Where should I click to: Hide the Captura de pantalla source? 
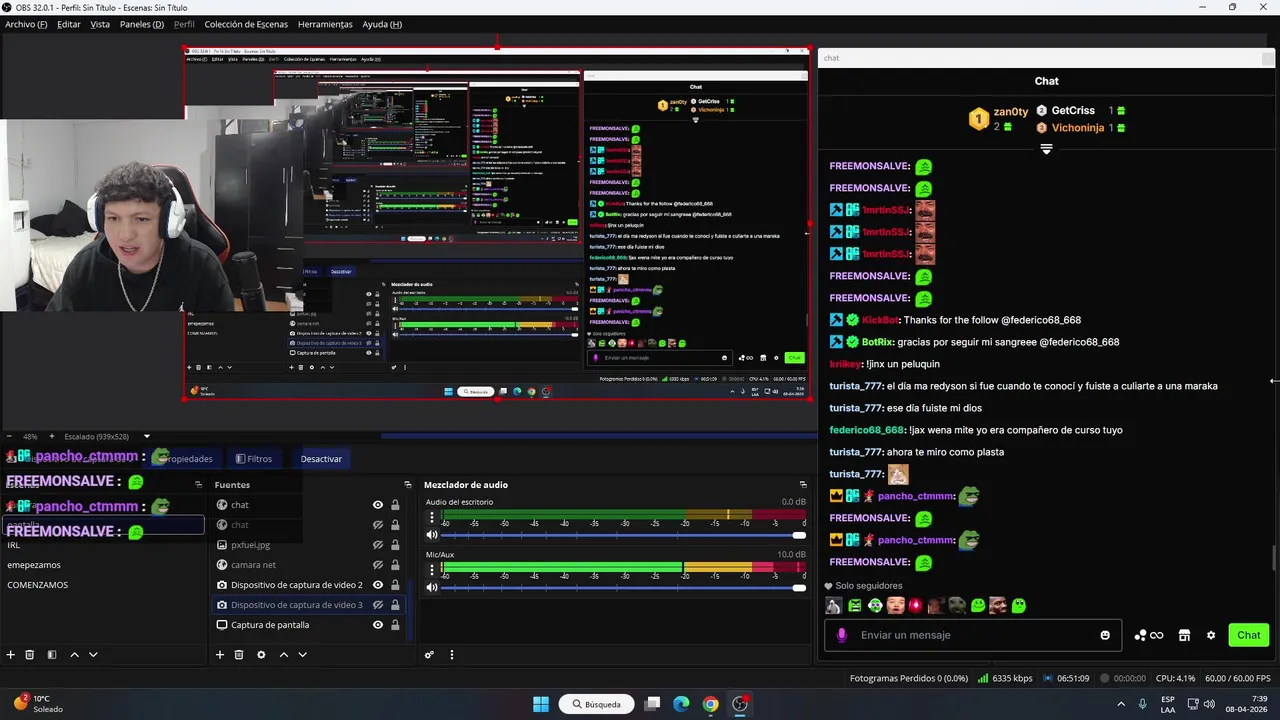point(378,625)
